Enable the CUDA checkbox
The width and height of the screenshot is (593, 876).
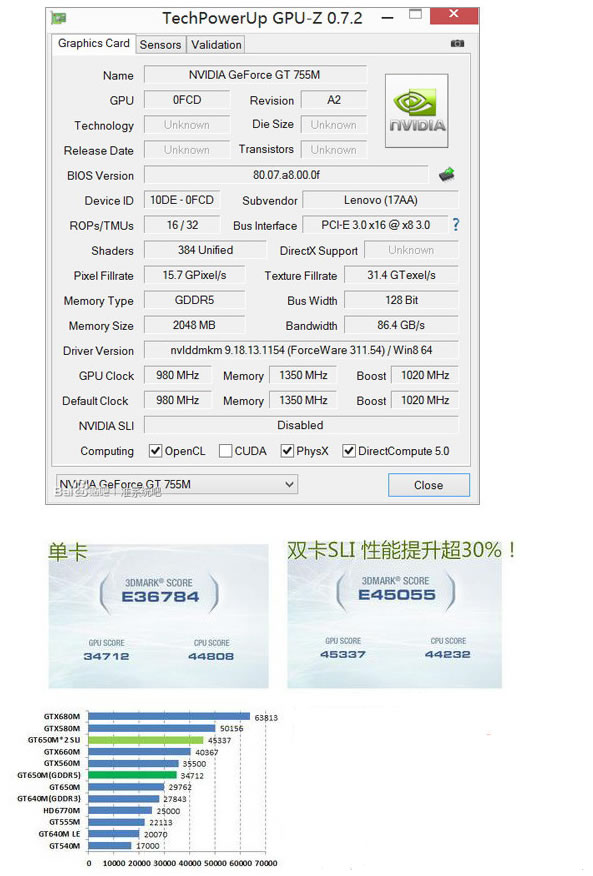[x=225, y=451]
